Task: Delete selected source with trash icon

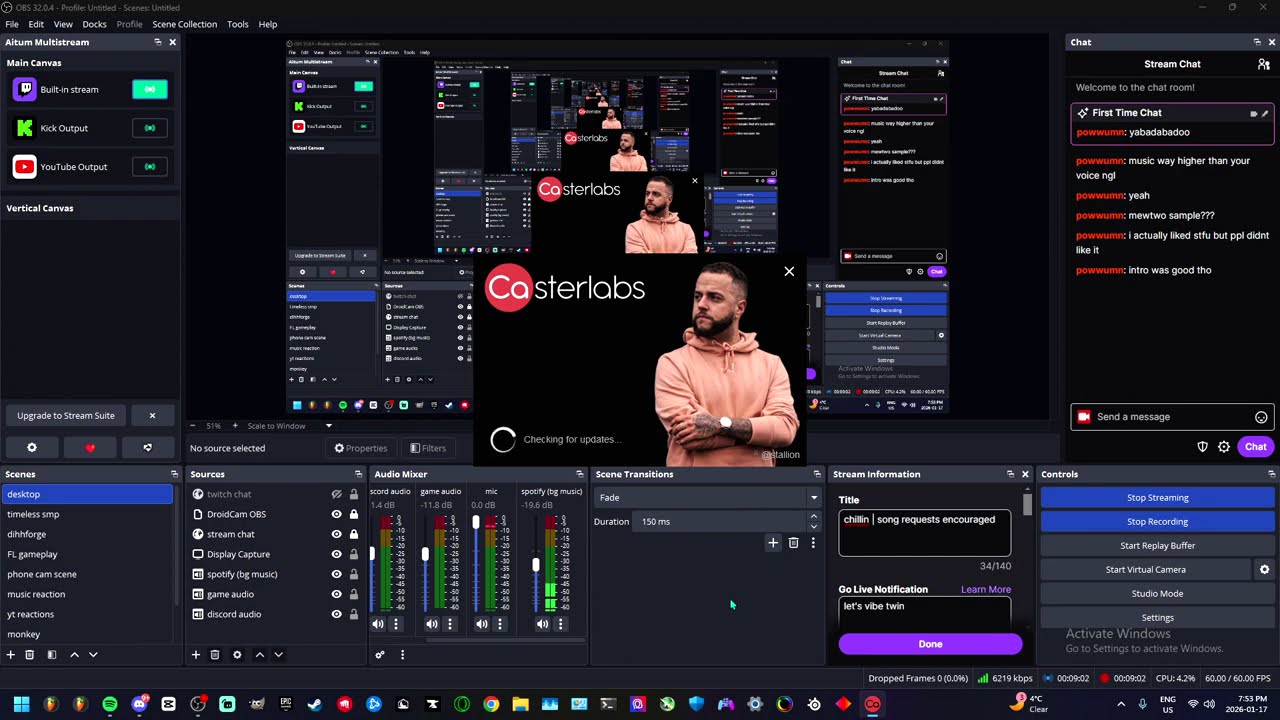Action: (x=215, y=655)
